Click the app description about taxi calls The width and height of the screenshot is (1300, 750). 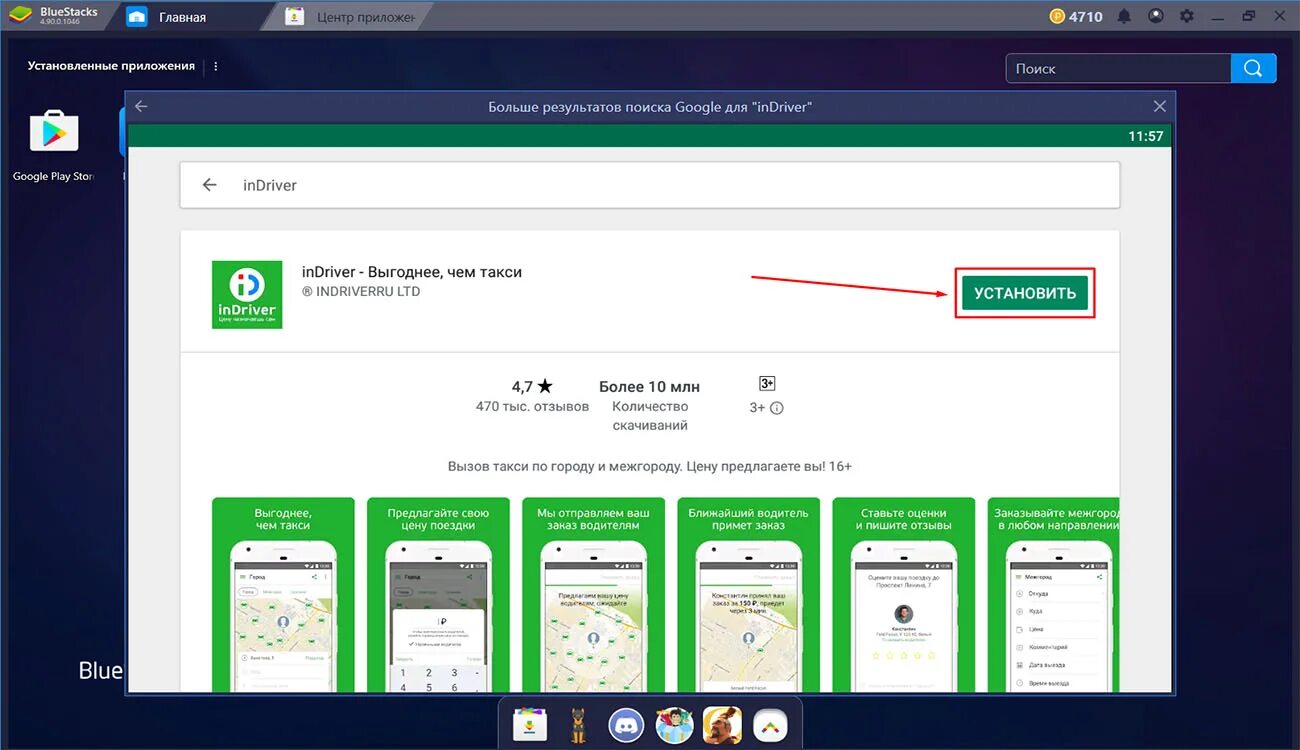click(650, 467)
